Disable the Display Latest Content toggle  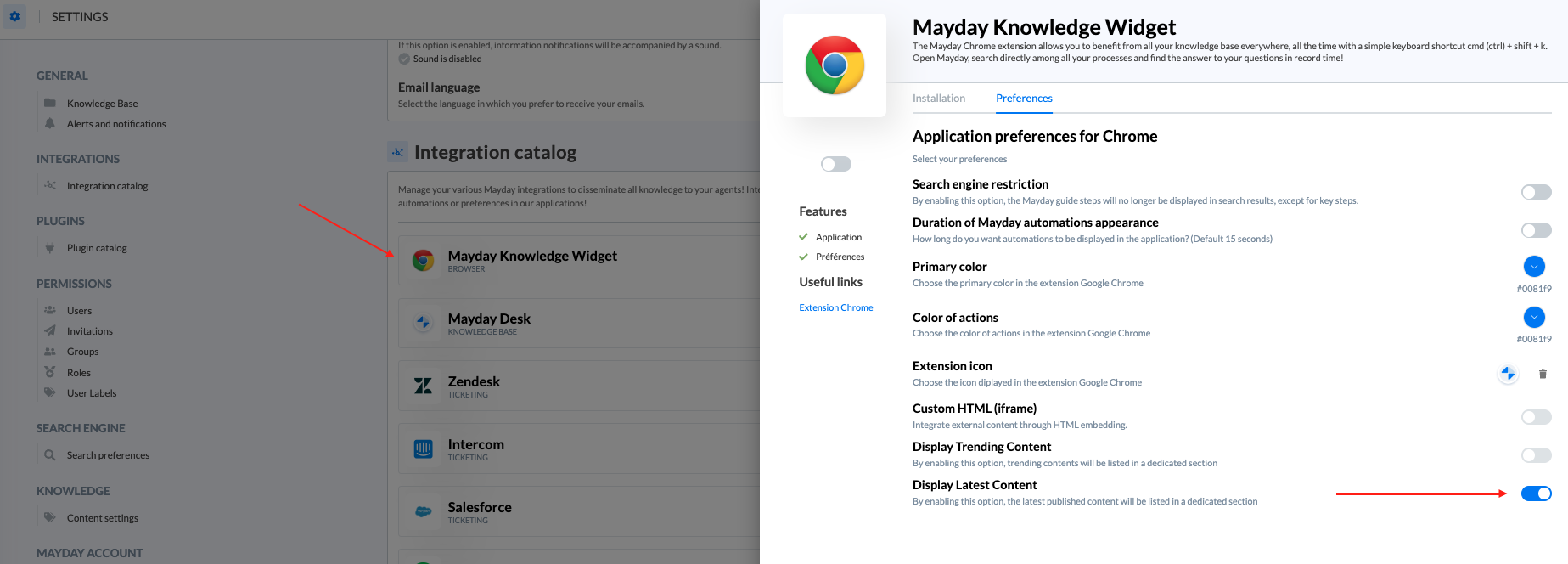tap(1536, 493)
